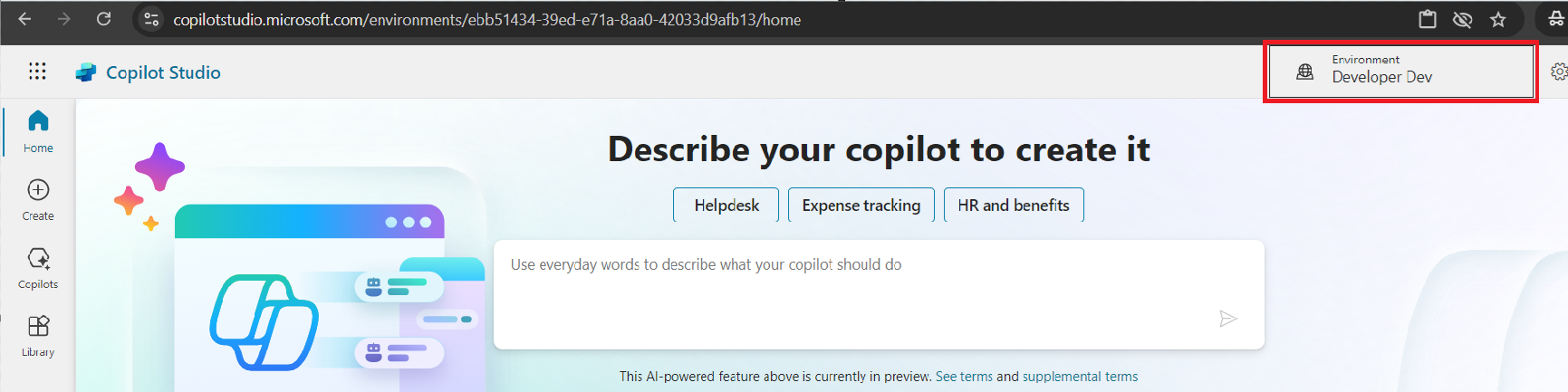The width and height of the screenshot is (1568, 392).
Task: Open Copilots list in the sidebar
Action: tap(38, 268)
